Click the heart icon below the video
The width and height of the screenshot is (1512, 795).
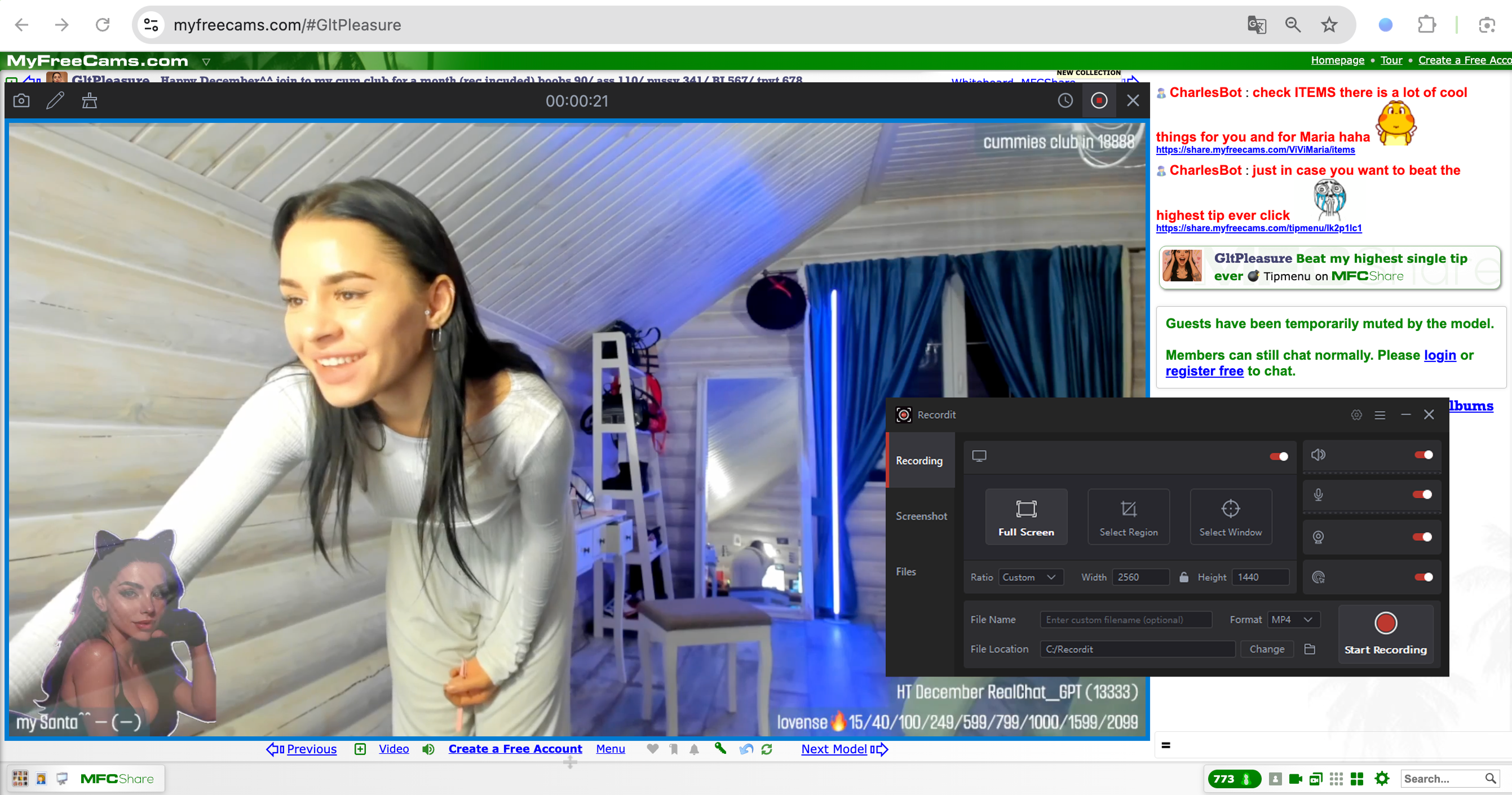point(652,749)
